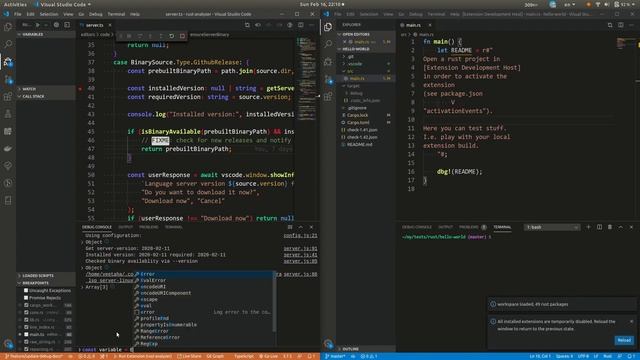Image resolution: width=640 pixels, height=360 pixels.
Task: Open Debug view in the right window activity bar
Action: point(328,62)
